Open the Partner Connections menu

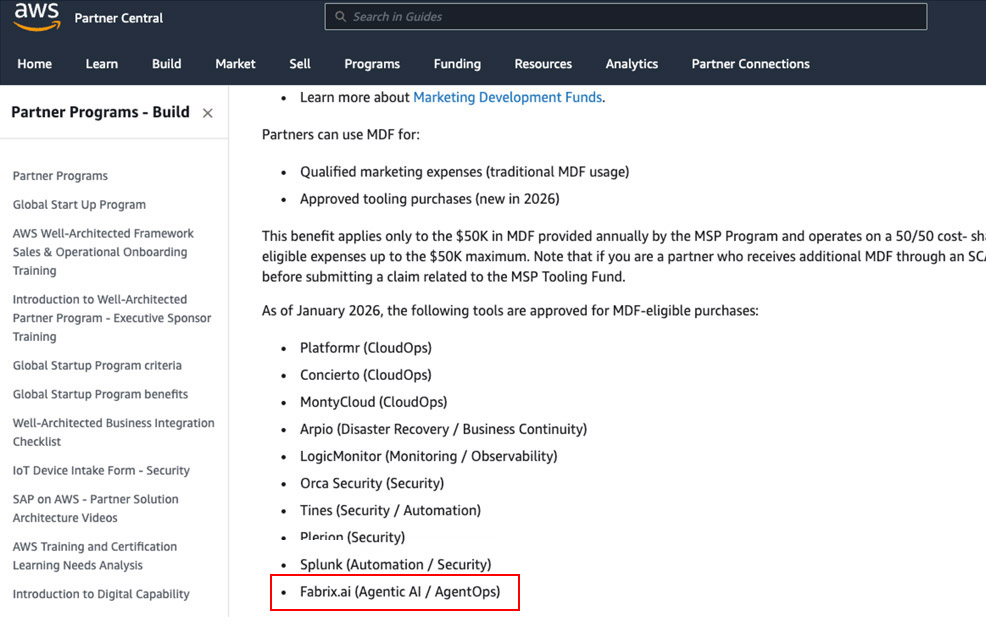coord(750,63)
